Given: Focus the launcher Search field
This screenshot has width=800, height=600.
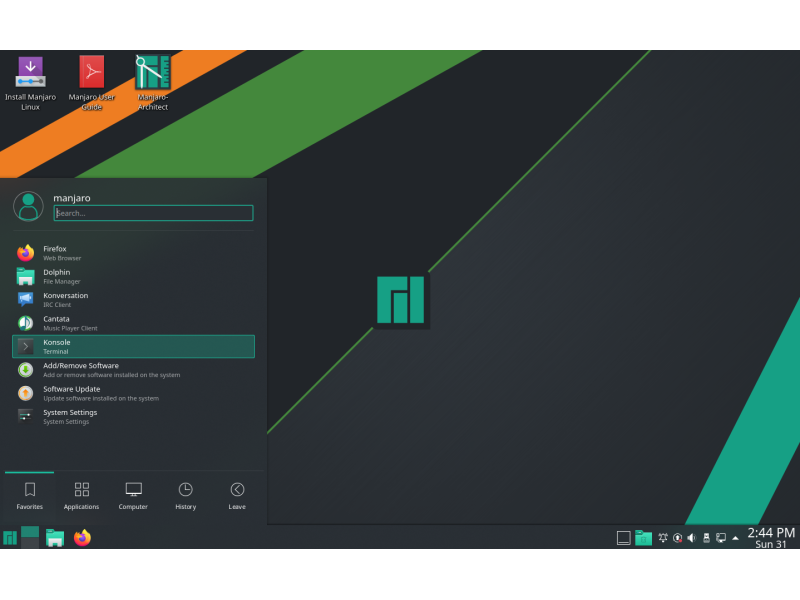Looking at the screenshot, I should coord(153,213).
